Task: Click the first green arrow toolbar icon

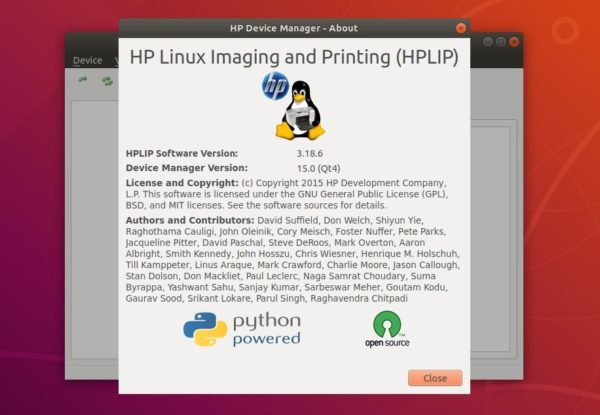Action: (83, 80)
